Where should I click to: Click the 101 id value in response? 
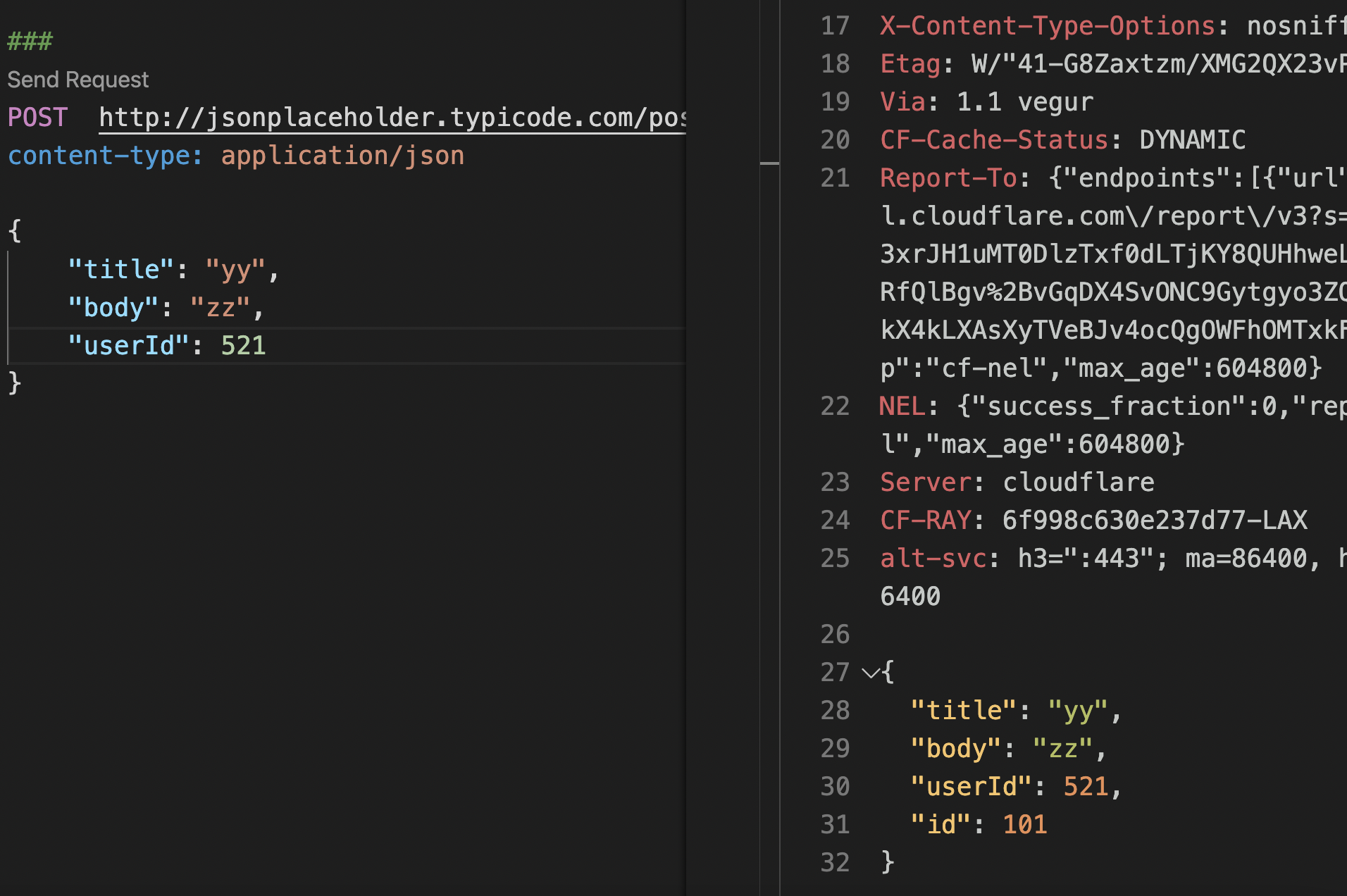(1025, 825)
